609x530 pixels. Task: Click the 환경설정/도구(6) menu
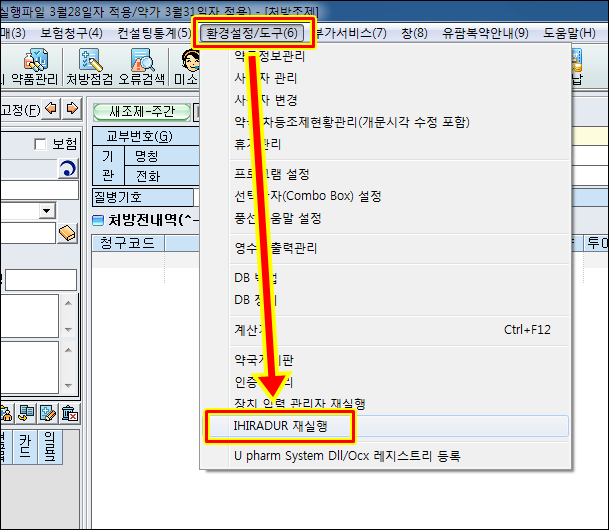pos(252,33)
